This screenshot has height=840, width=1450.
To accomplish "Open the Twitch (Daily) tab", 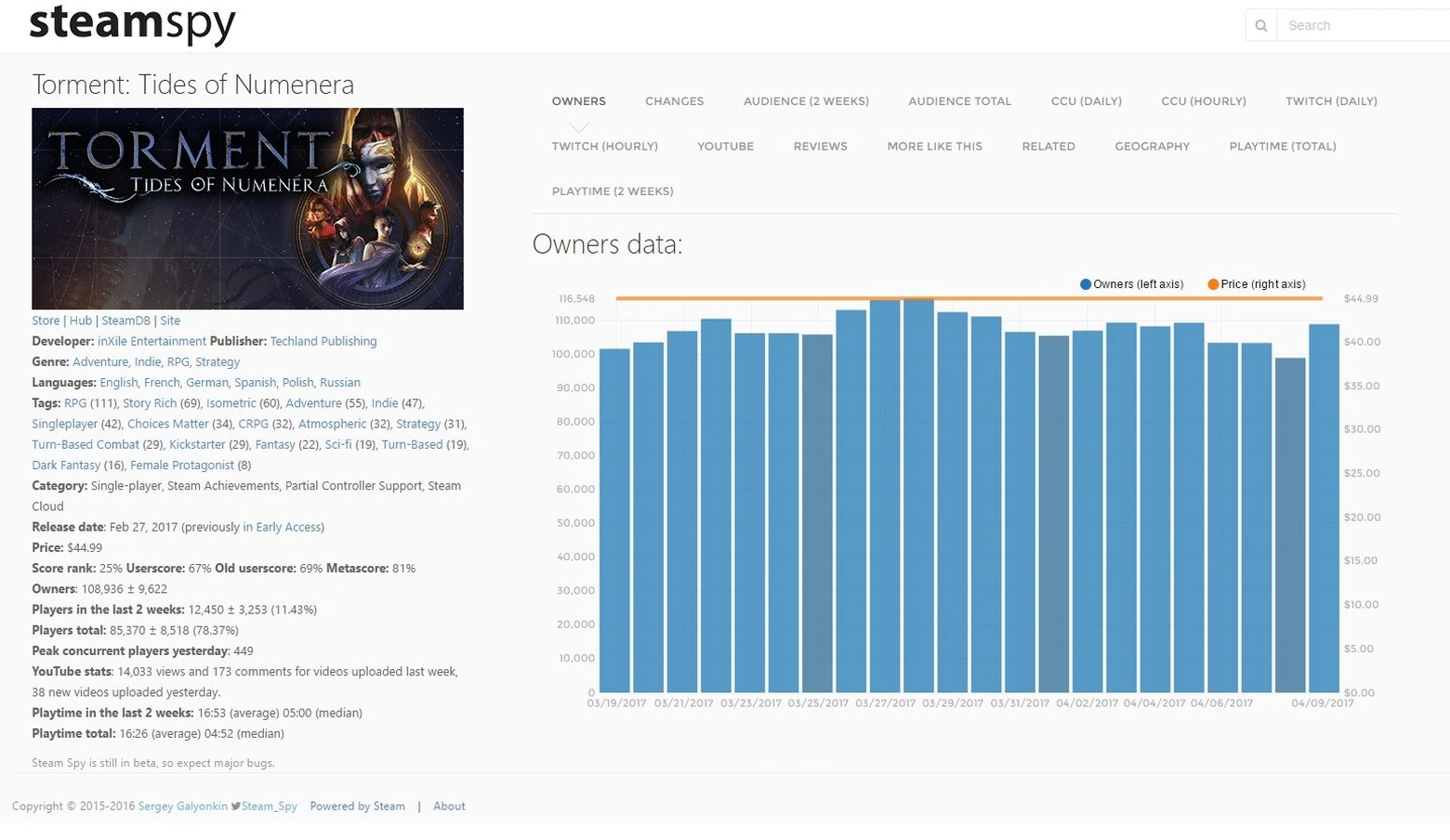I will [1331, 101].
